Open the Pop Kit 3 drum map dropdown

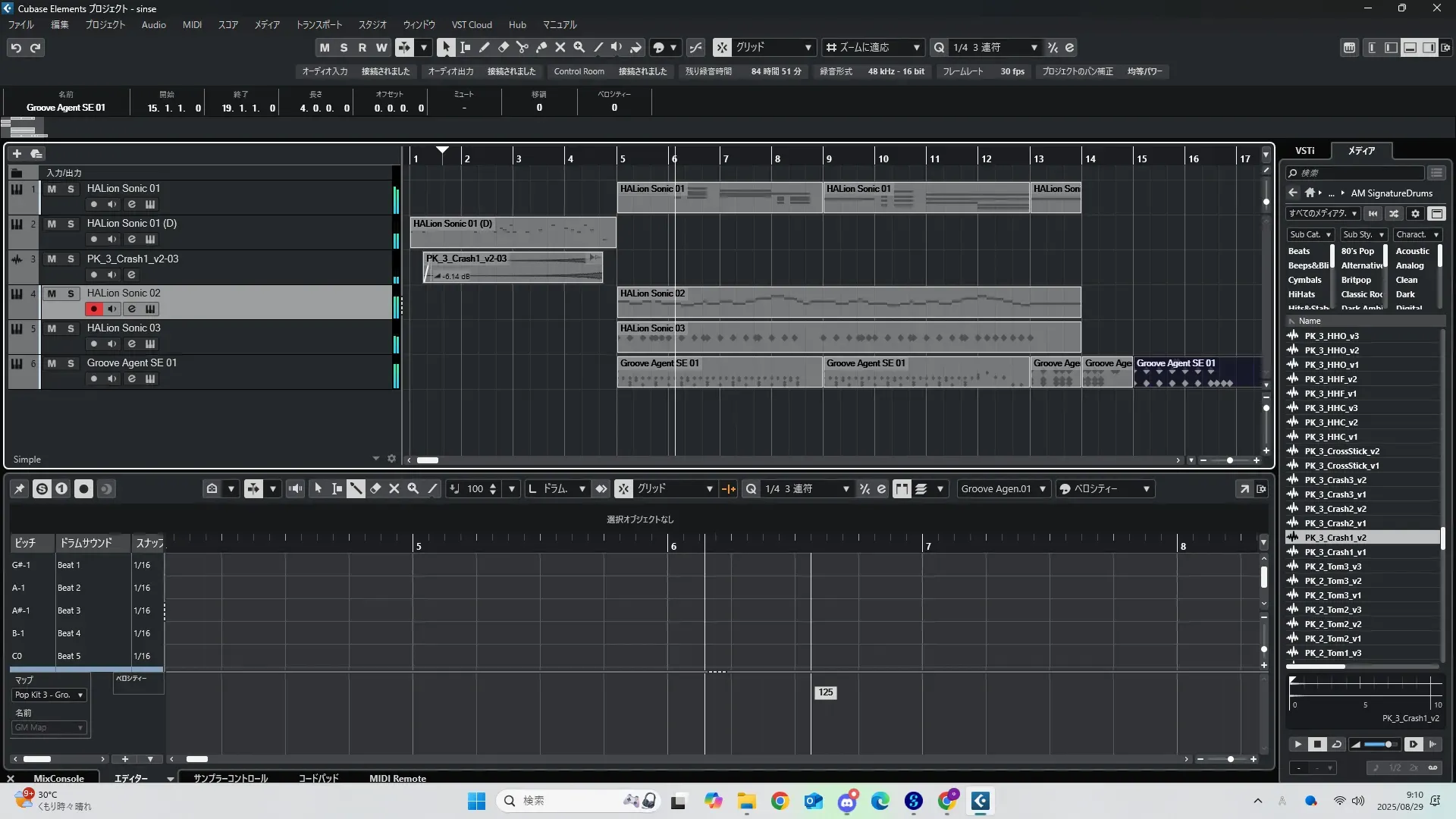(49, 695)
